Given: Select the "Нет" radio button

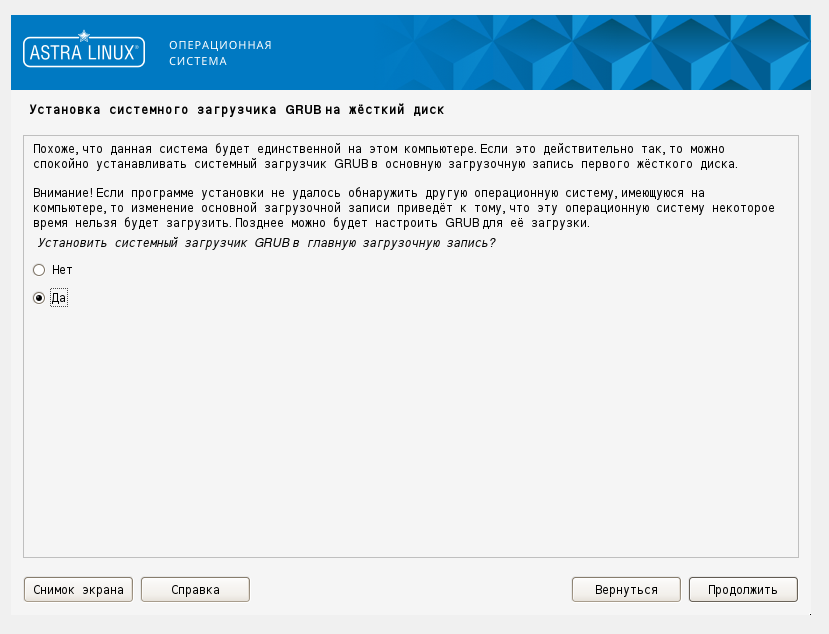Looking at the screenshot, I should click(x=39, y=270).
